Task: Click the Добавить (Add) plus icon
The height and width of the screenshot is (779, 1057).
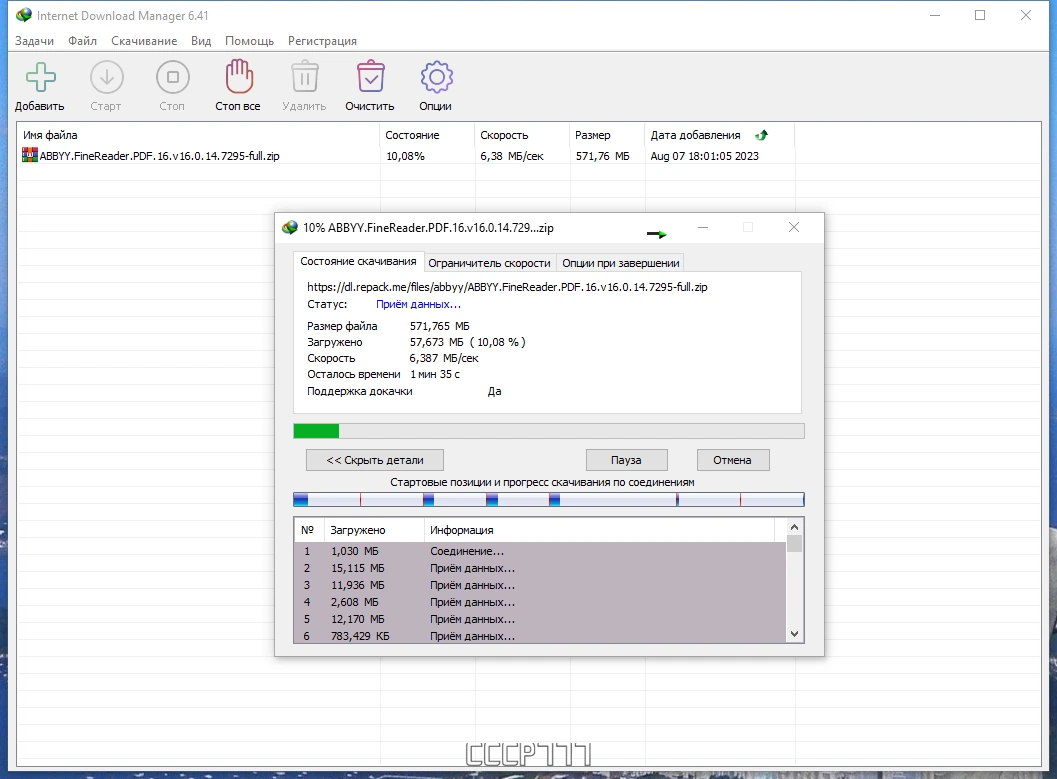Action: click(x=40, y=77)
